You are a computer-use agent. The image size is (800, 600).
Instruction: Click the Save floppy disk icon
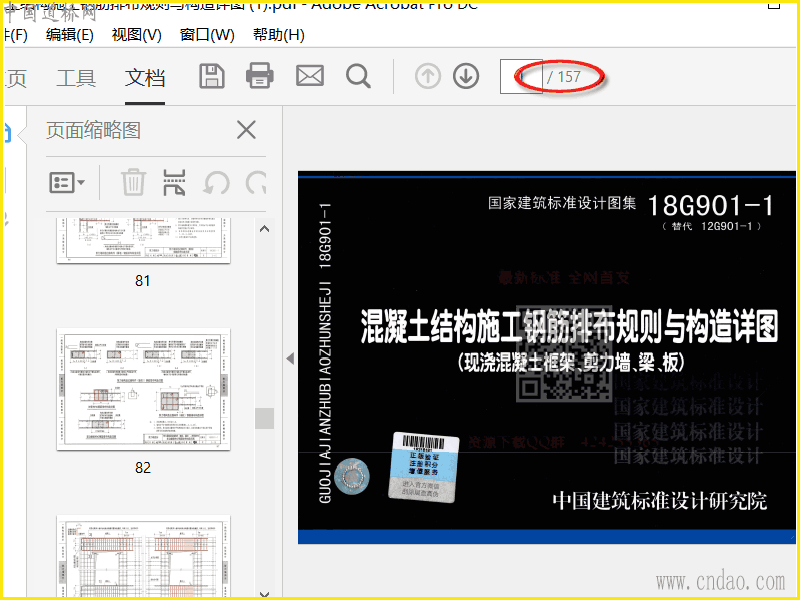[x=212, y=77]
